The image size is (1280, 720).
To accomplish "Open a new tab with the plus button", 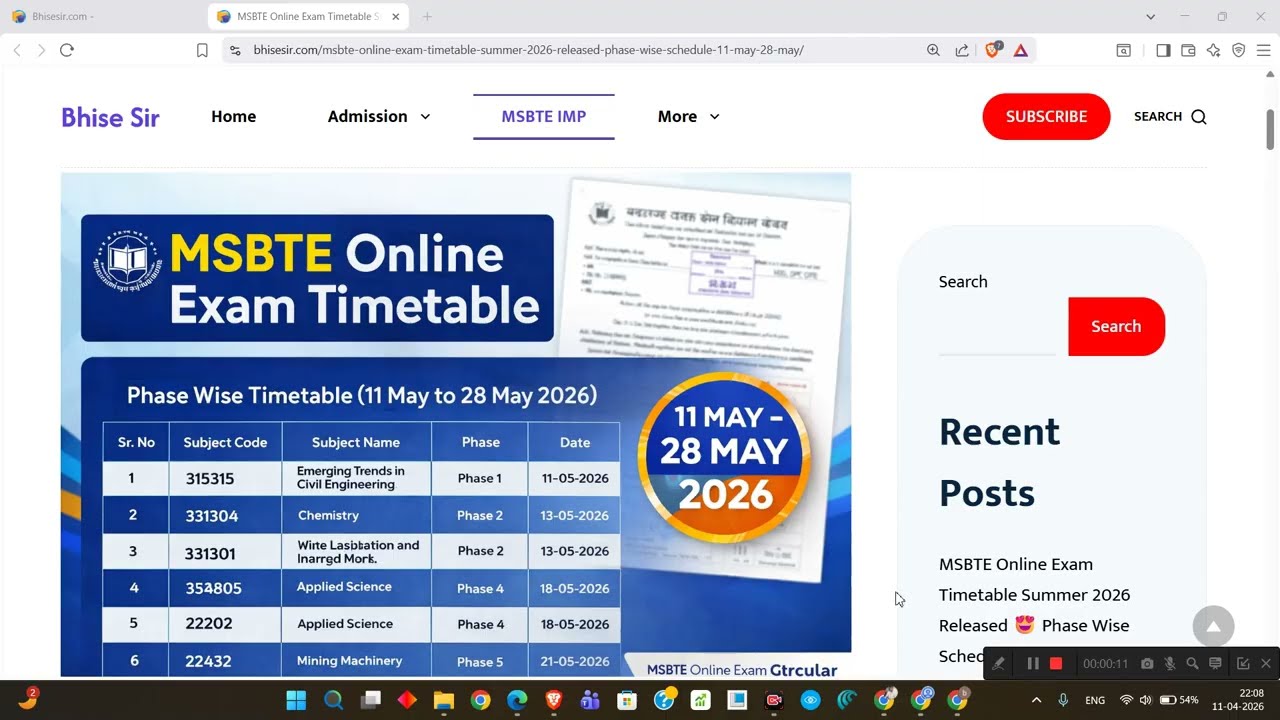I will pyautogui.click(x=427, y=17).
